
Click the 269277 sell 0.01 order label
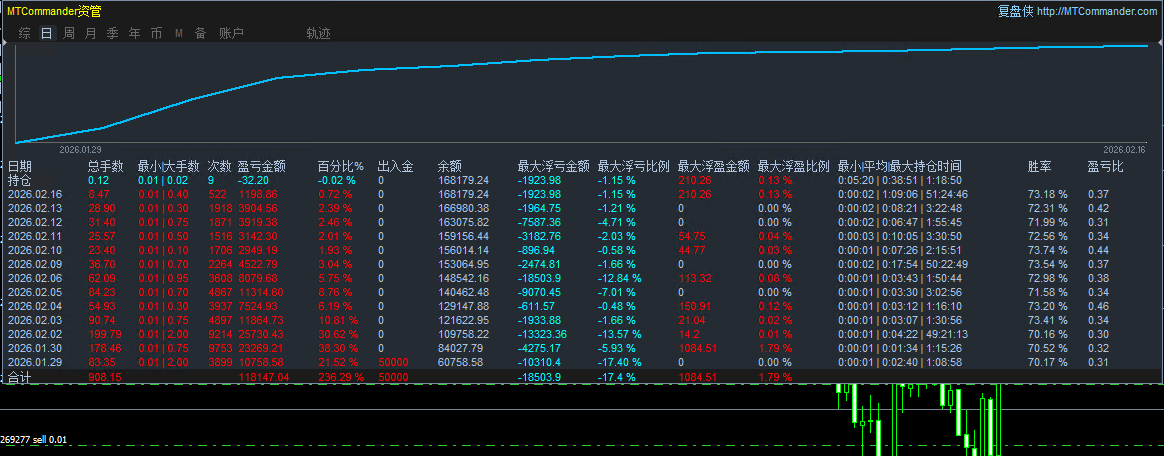[33, 440]
